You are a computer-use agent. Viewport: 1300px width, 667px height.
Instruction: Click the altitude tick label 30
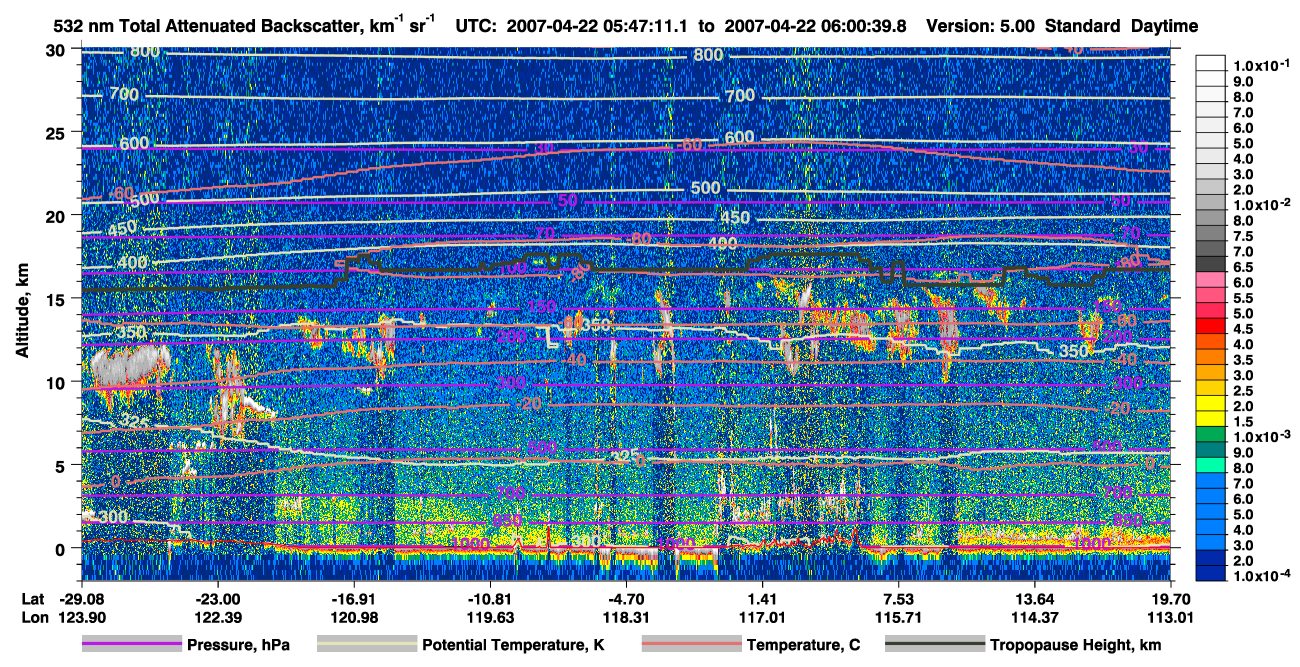[57, 50]
